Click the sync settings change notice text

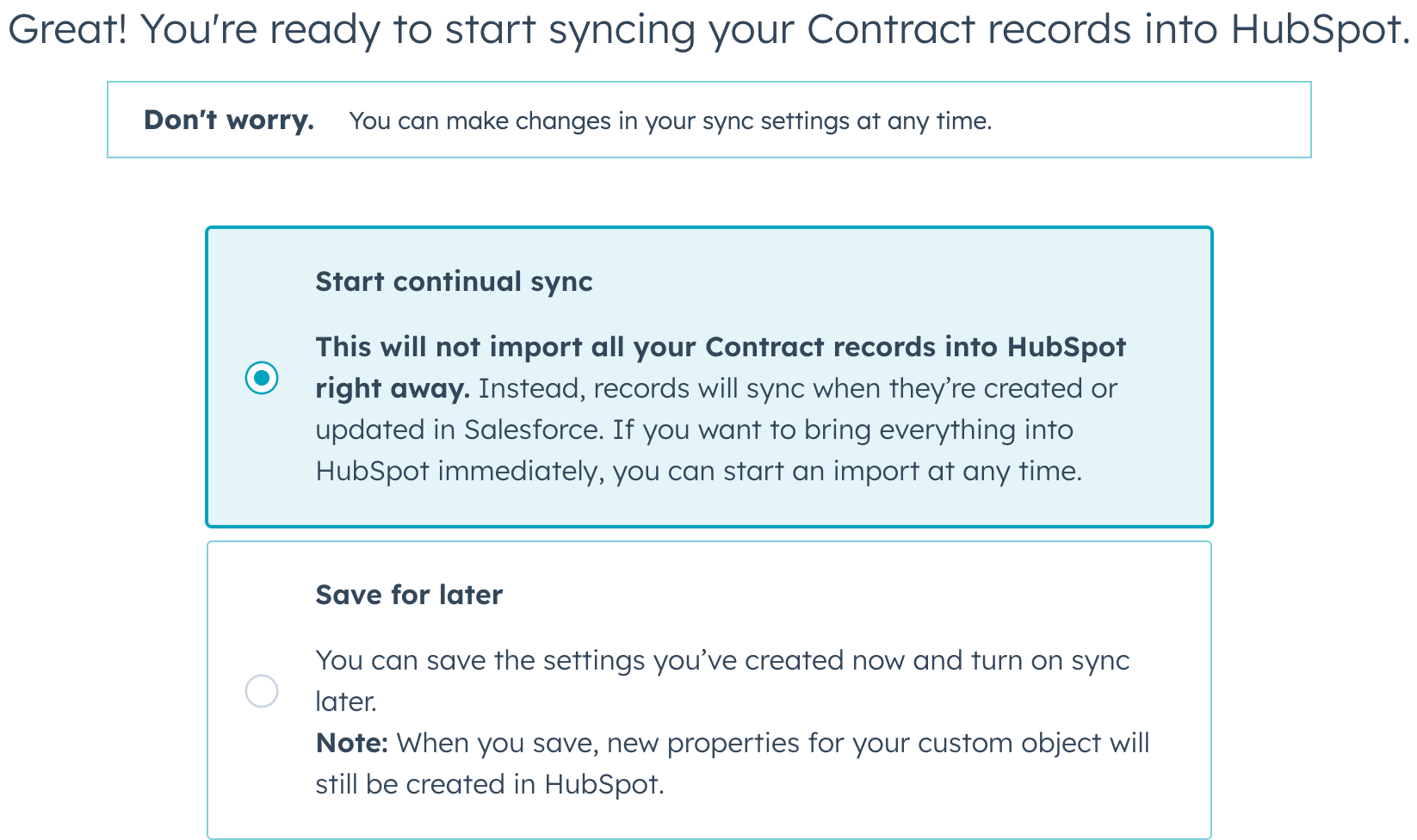(670, 121)
